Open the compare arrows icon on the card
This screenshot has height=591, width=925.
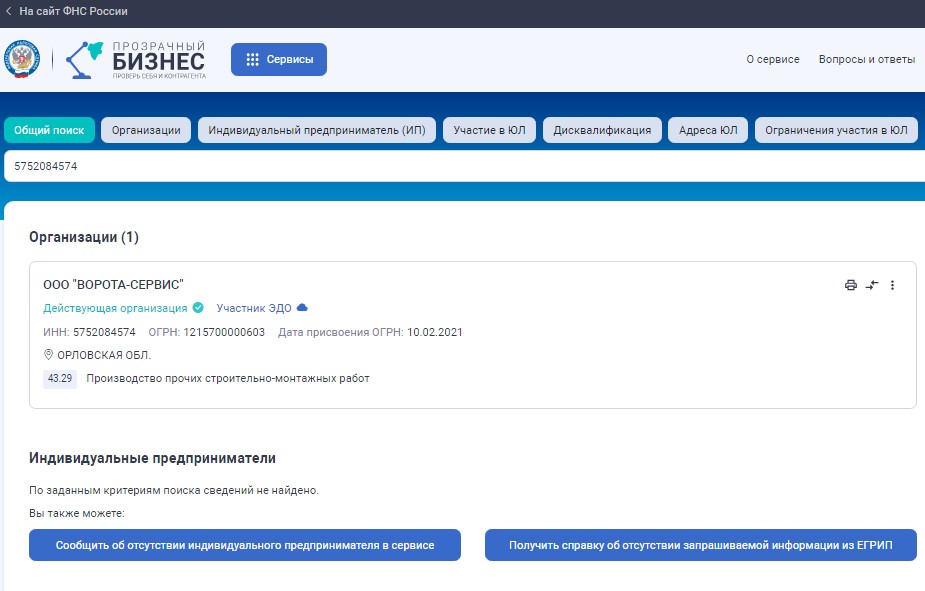[872, 284]
